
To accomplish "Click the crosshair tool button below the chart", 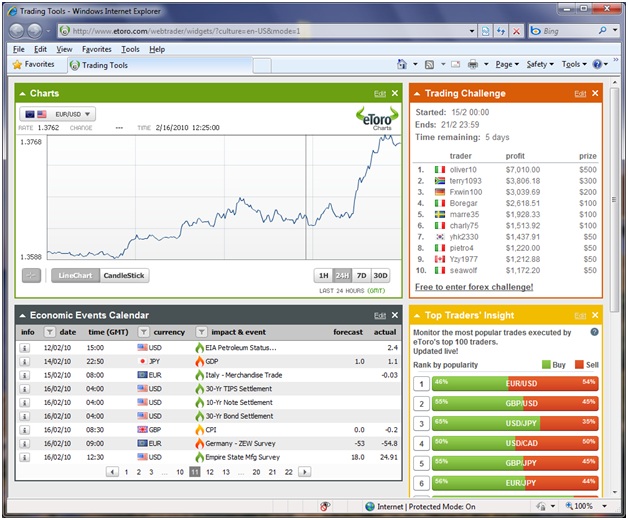I will [x=31, y=275].
